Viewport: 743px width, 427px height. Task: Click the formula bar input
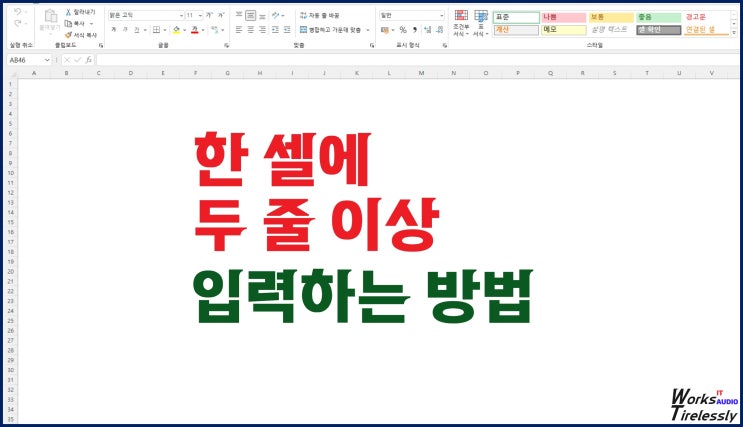417,60
